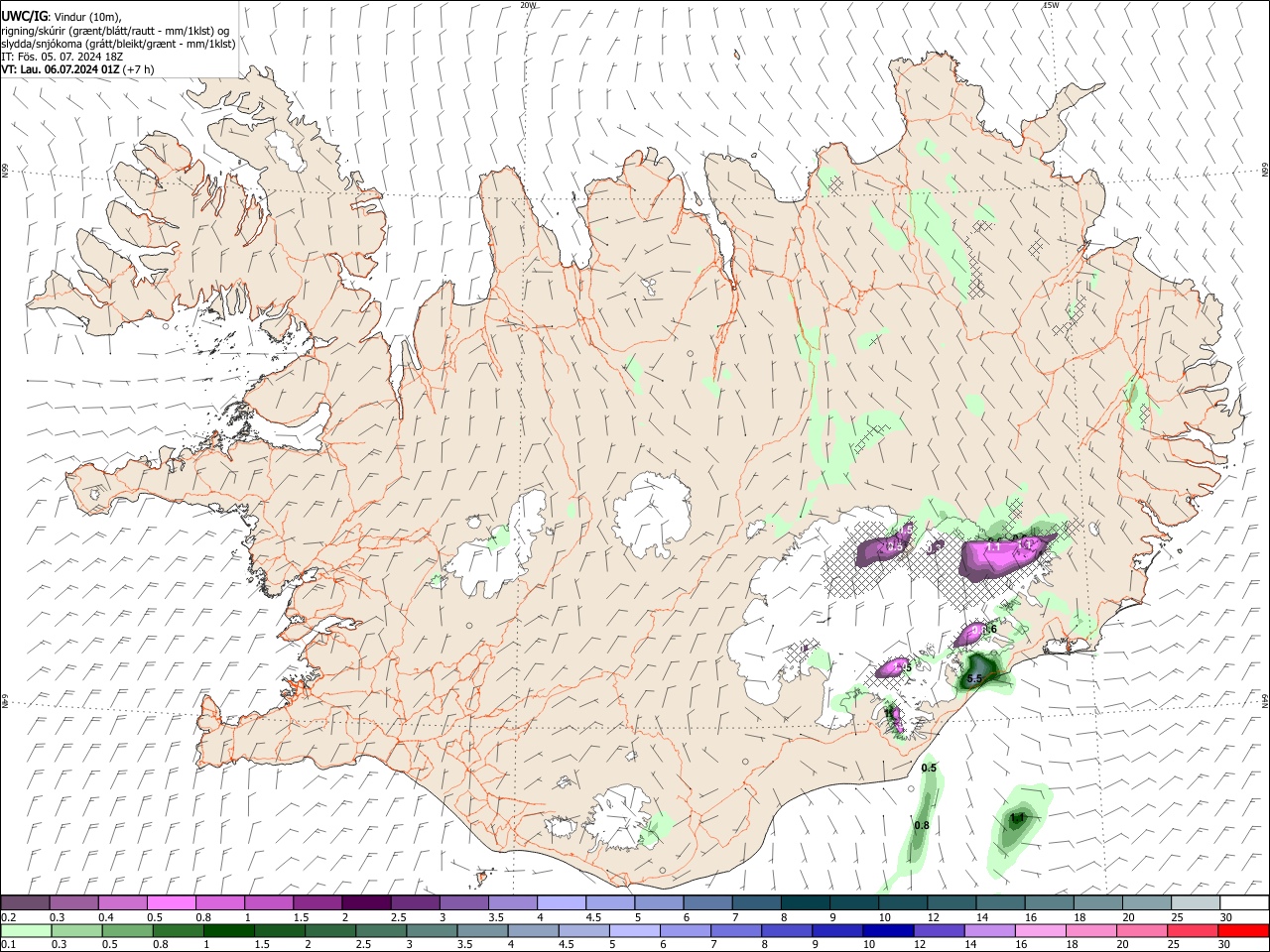The height and width of the screenshot is (952, 1270).
Task: Select the light grey 25 swatch, upper legend row
Action: click(1195, 903)
